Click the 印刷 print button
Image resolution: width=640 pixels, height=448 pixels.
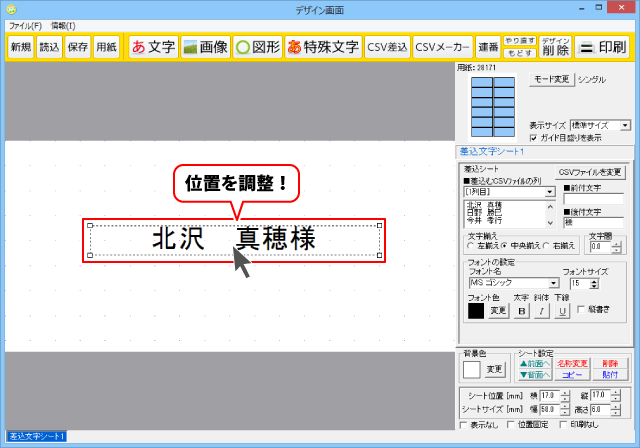pos(601,47)
